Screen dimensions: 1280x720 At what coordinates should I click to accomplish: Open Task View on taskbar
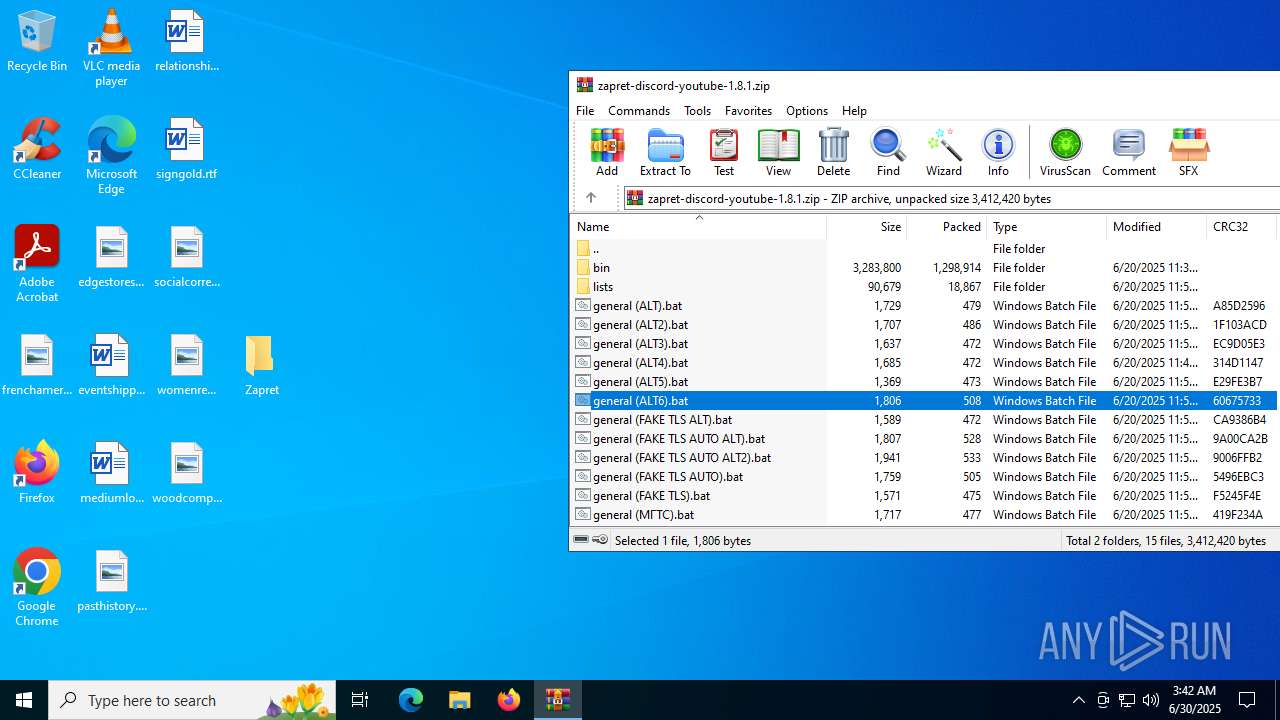(360, 700)
